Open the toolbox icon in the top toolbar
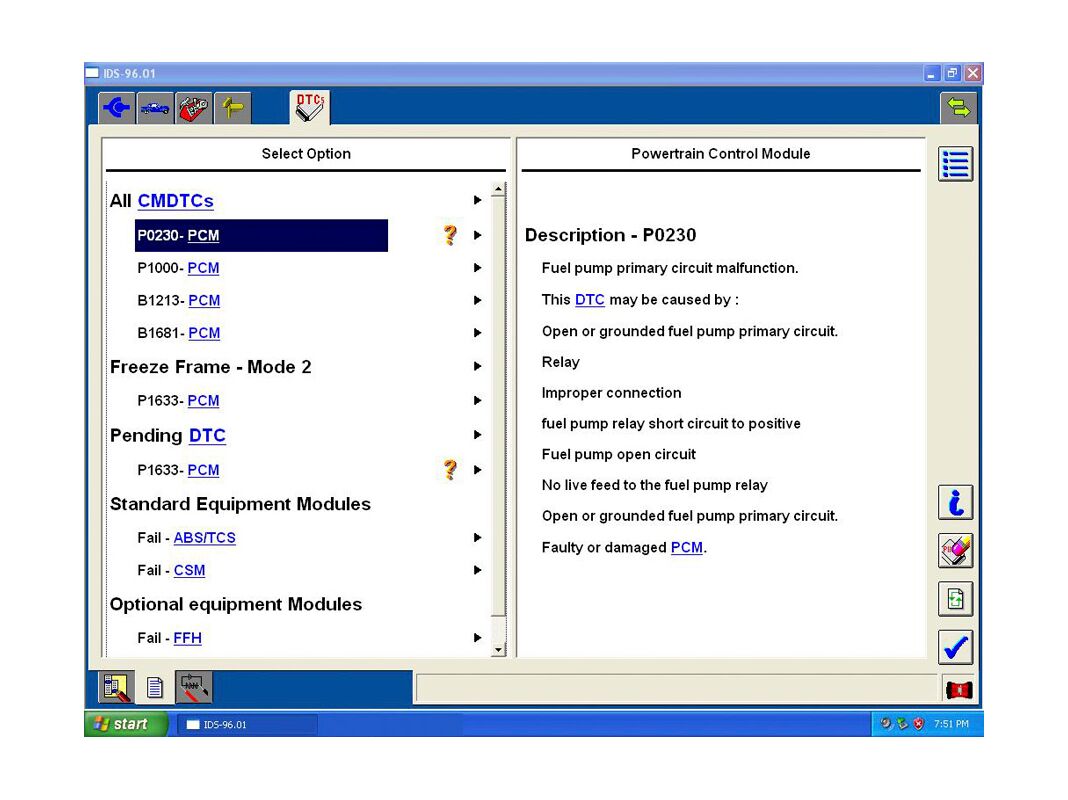Screen dimensions: 1068x800 tap(192, 107)
